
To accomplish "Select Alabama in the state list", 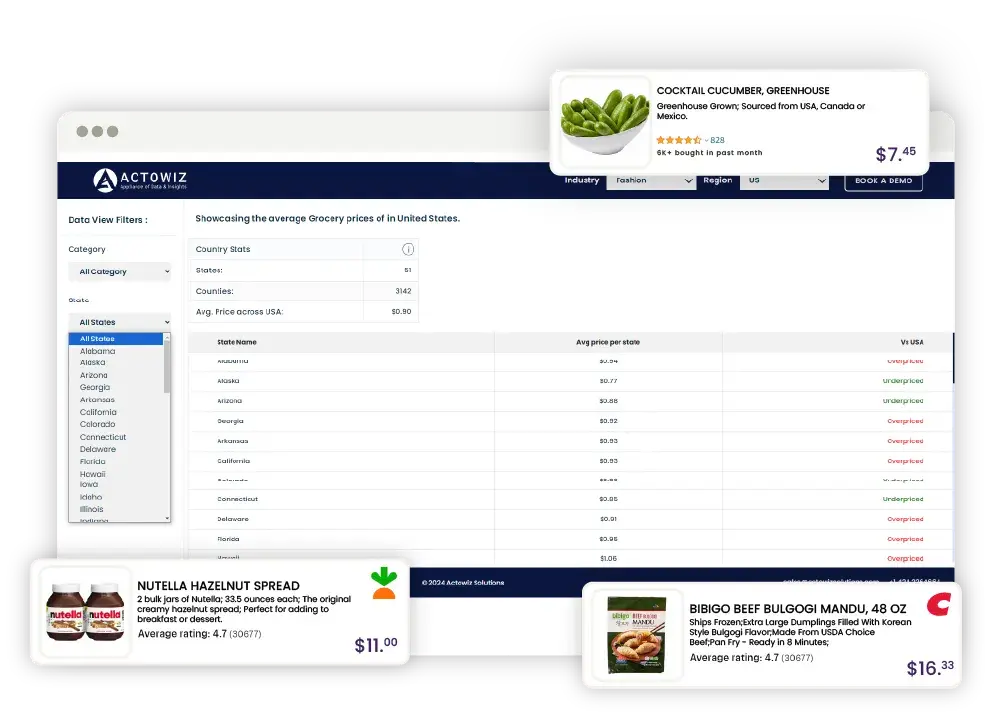I will [x=97, y=351].
